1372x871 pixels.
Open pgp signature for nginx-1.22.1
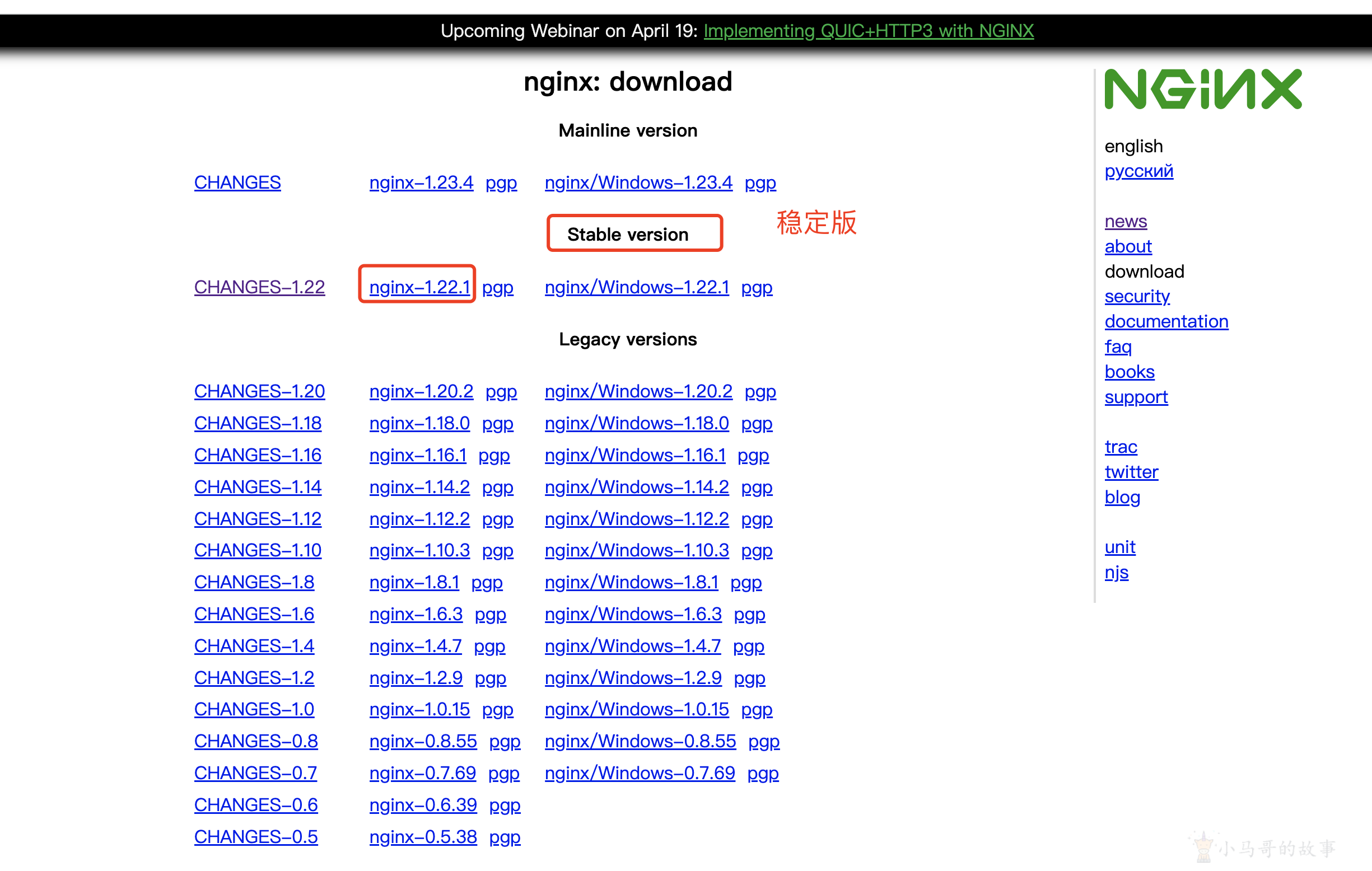click(497, 288)
